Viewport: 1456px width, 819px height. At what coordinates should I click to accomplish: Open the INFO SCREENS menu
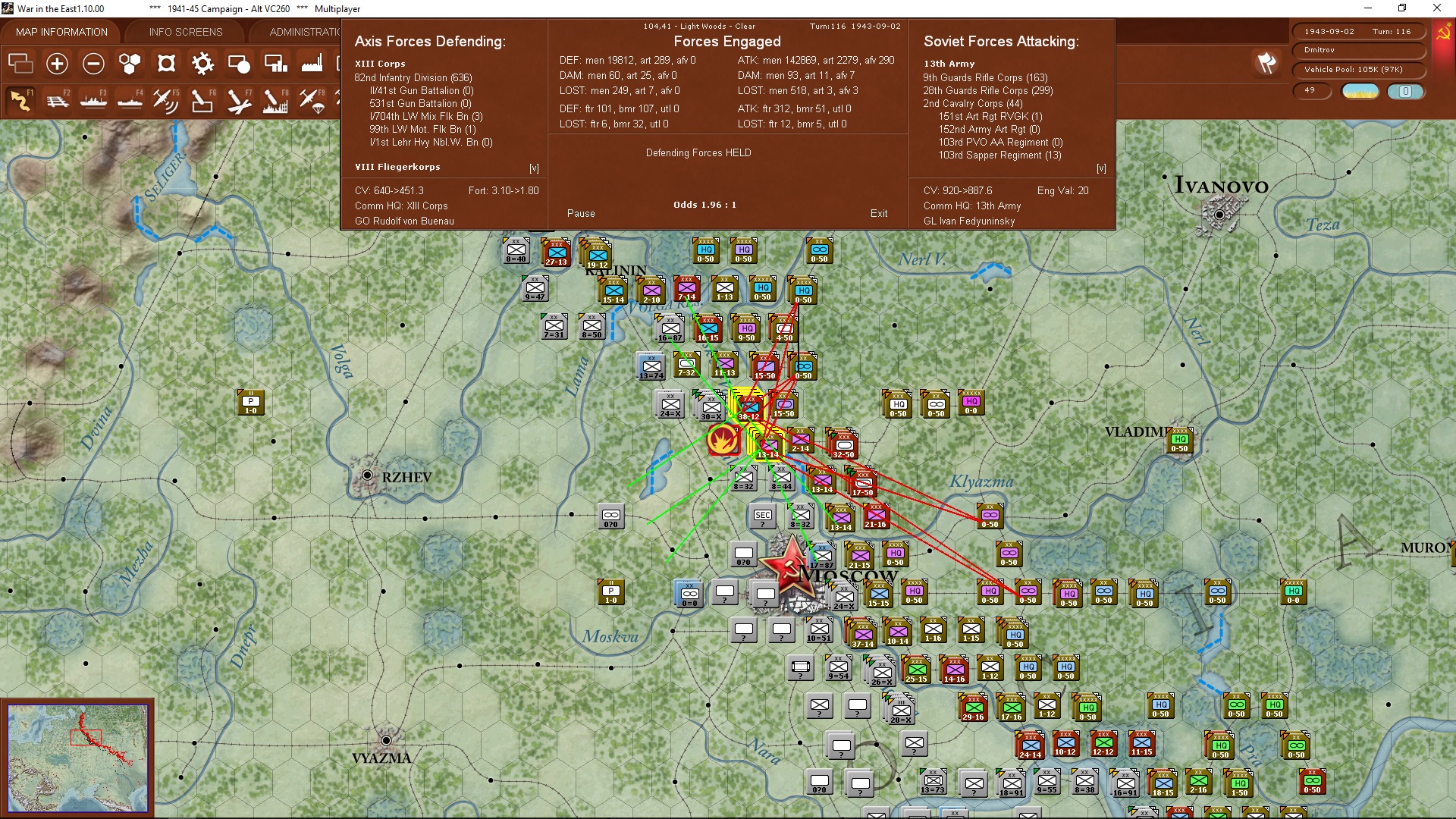[x=184, y=31]
